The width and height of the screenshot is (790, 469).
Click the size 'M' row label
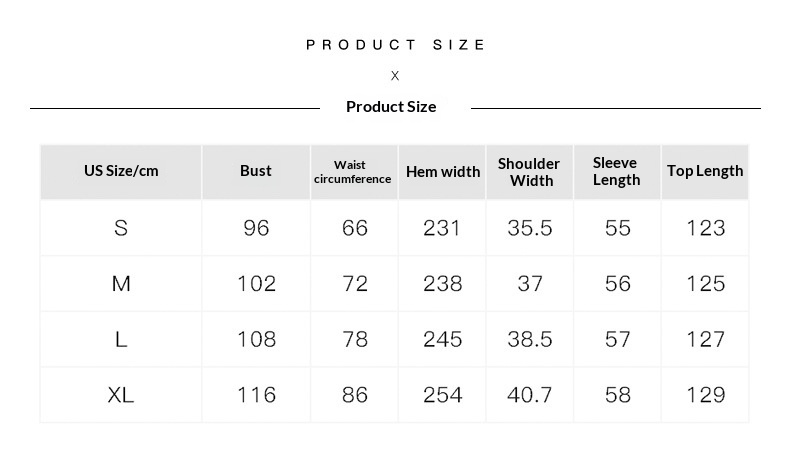[121, 284]
